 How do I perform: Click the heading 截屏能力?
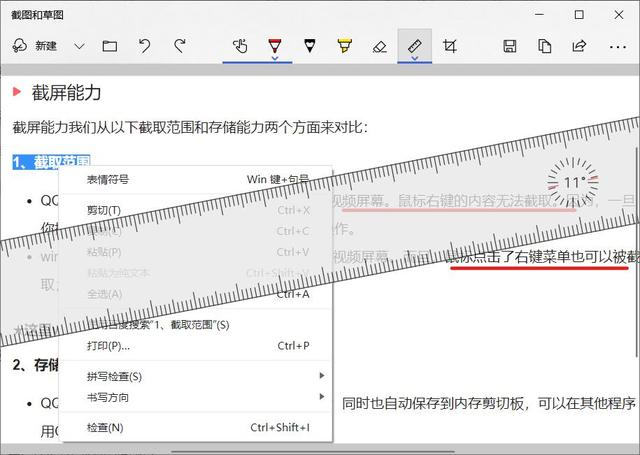pyautogui.click(x=66, y=93)
